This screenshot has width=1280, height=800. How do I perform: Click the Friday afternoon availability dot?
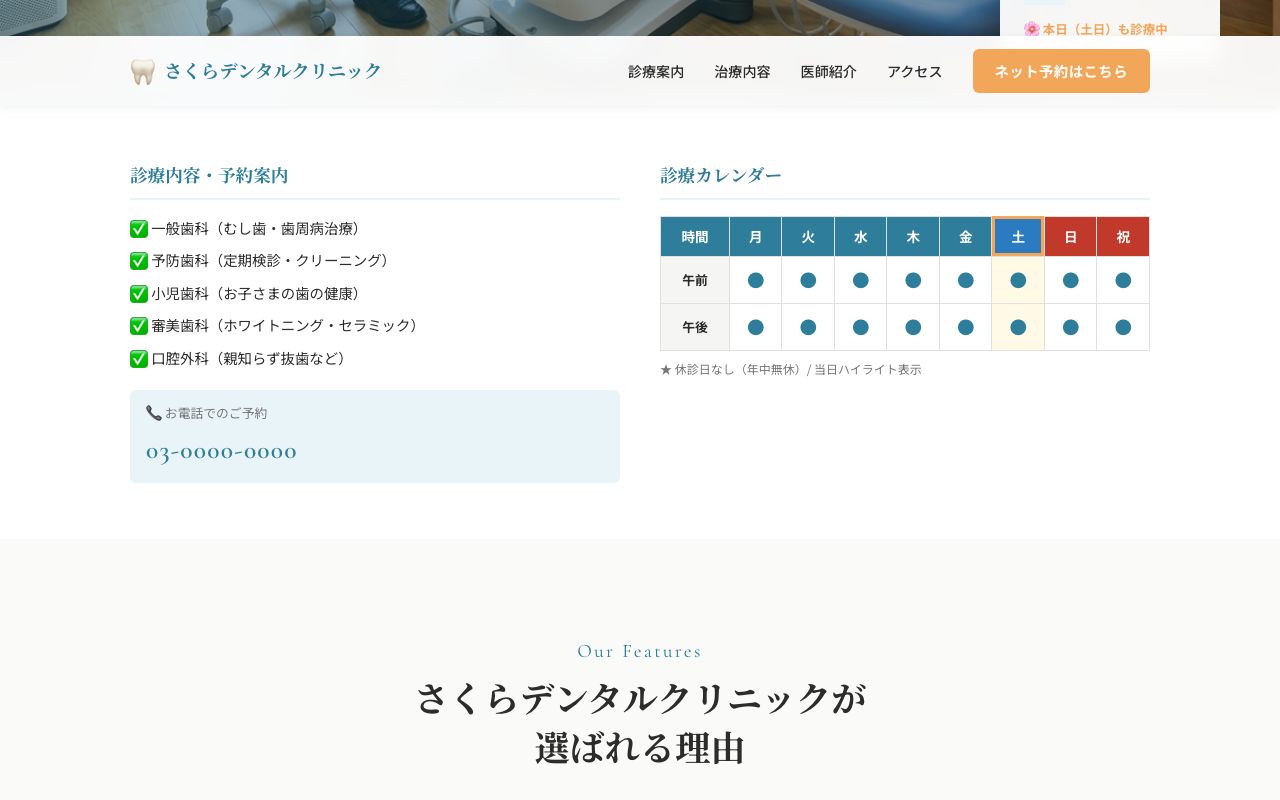[965, 327]
